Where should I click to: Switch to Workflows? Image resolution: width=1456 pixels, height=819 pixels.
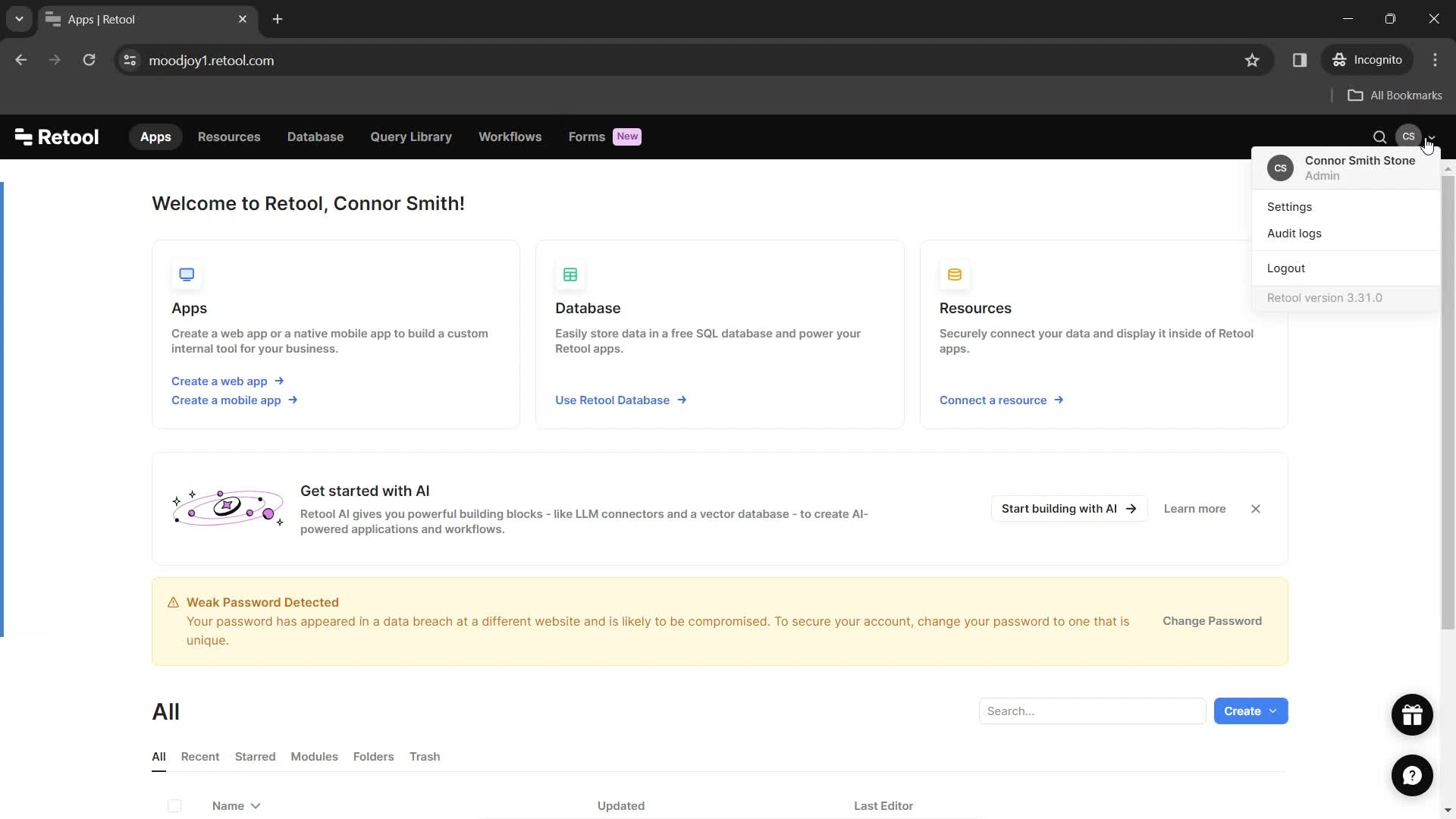point(510,136)
